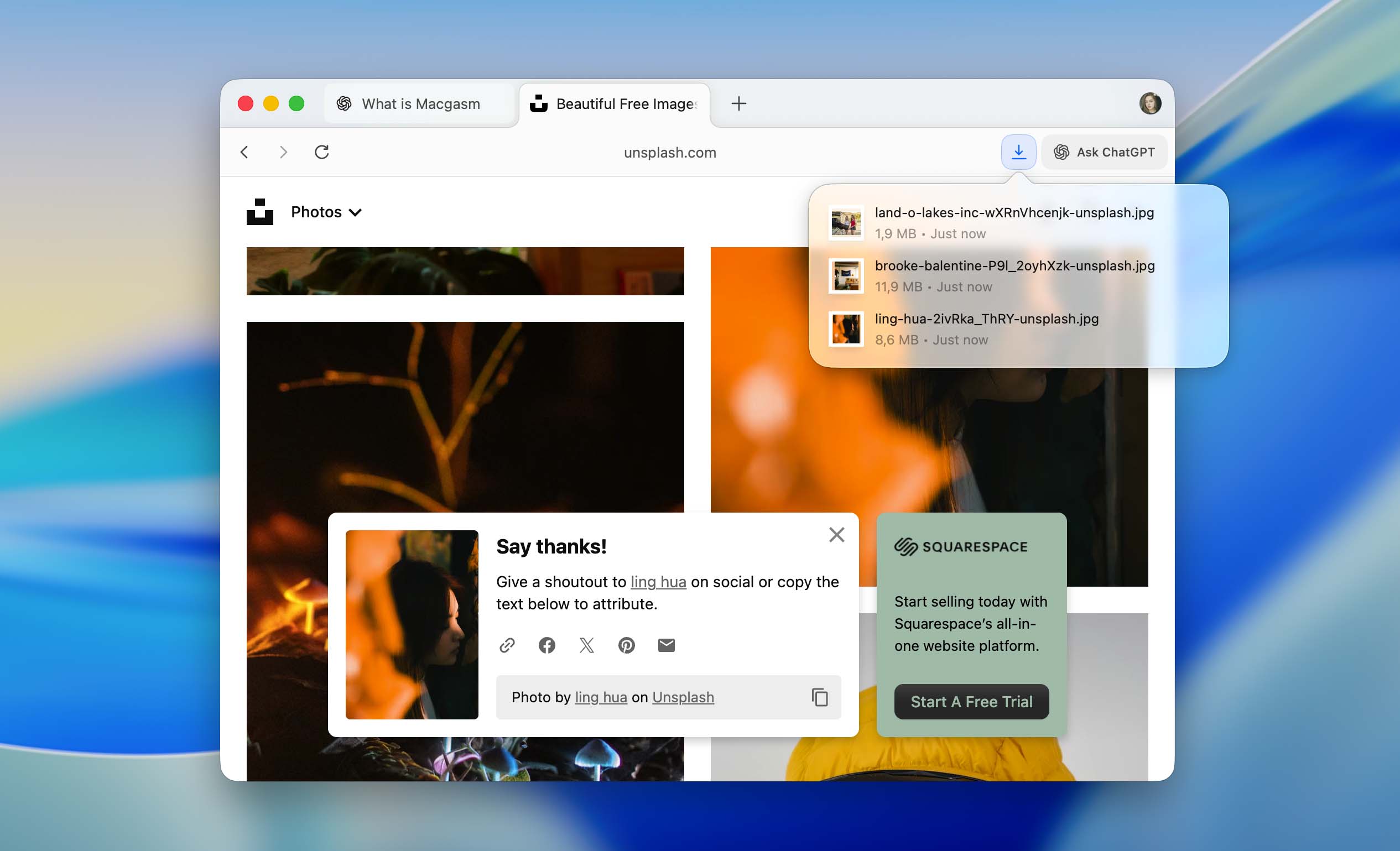
Task: Reload the unsplash.com page
Action: click(x=321, y=152)
